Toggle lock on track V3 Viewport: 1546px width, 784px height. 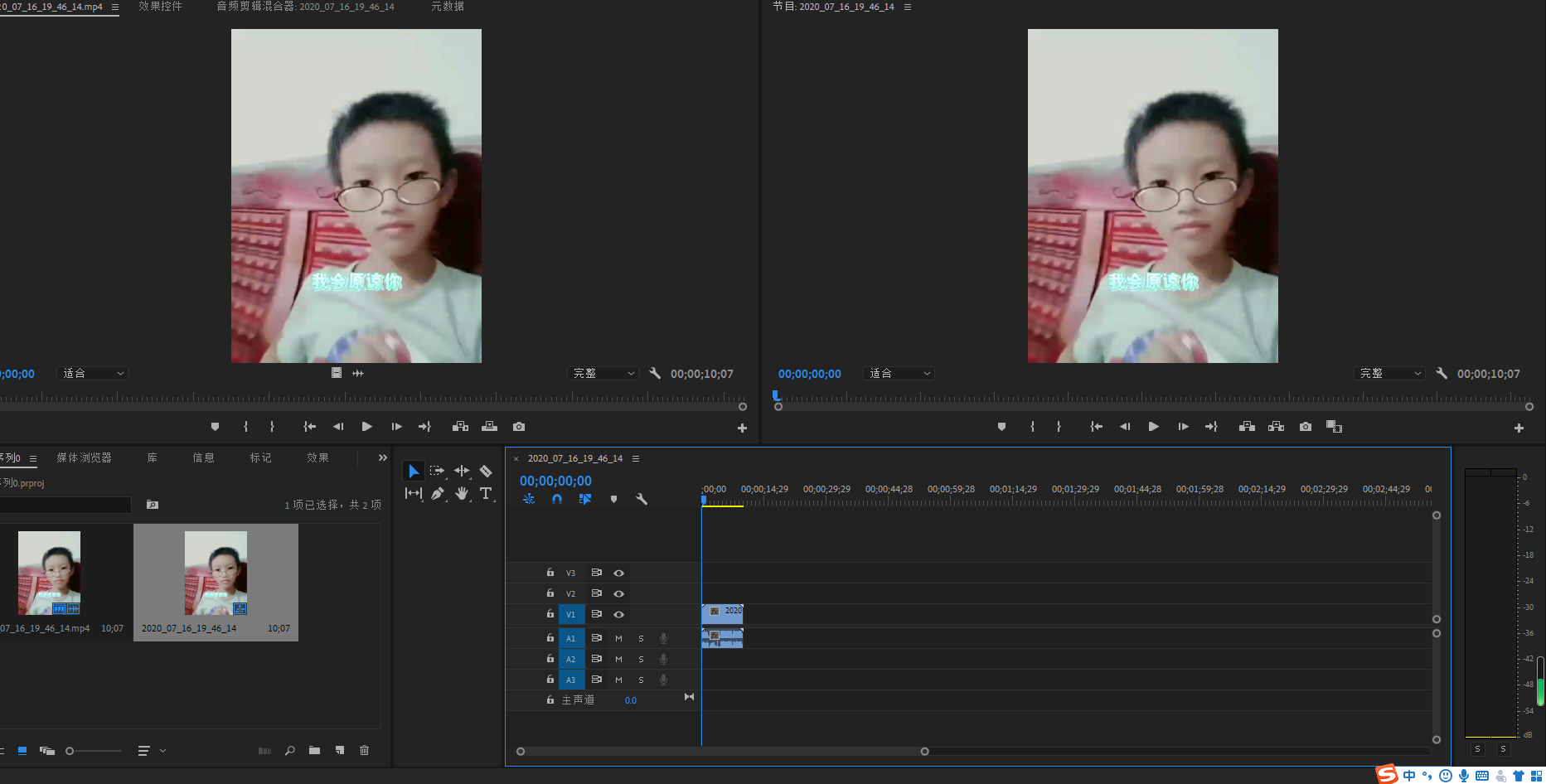pos(550,572)
